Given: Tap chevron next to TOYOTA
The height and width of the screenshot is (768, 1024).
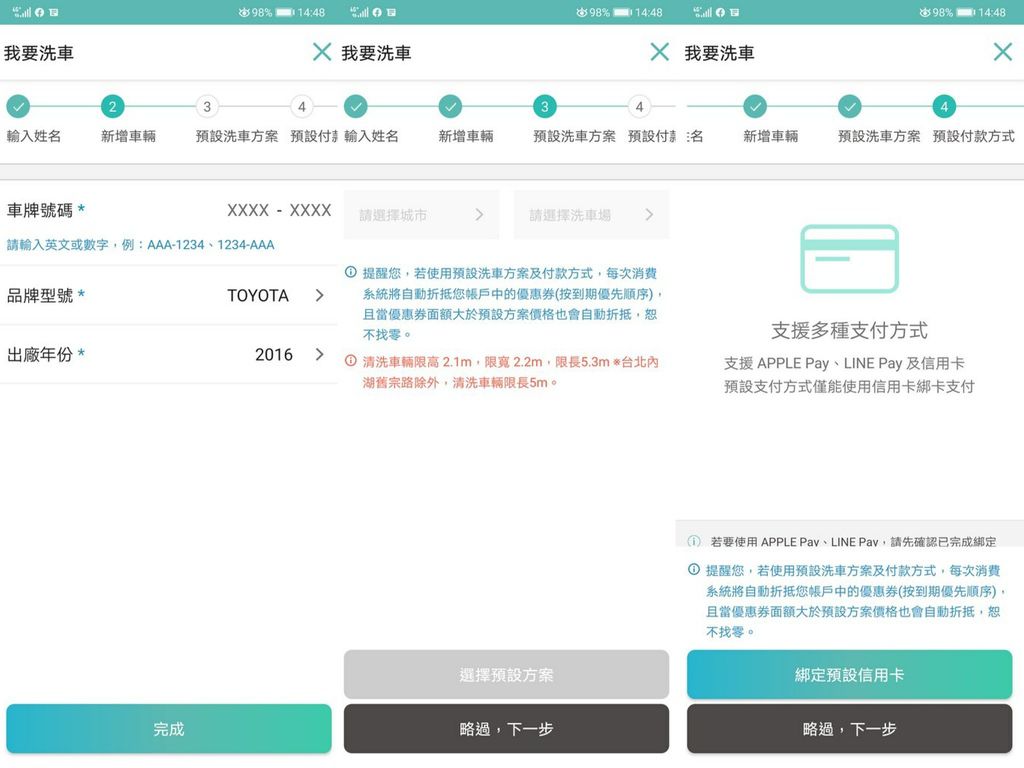Looking at the screenshot, I should (319, 295).
